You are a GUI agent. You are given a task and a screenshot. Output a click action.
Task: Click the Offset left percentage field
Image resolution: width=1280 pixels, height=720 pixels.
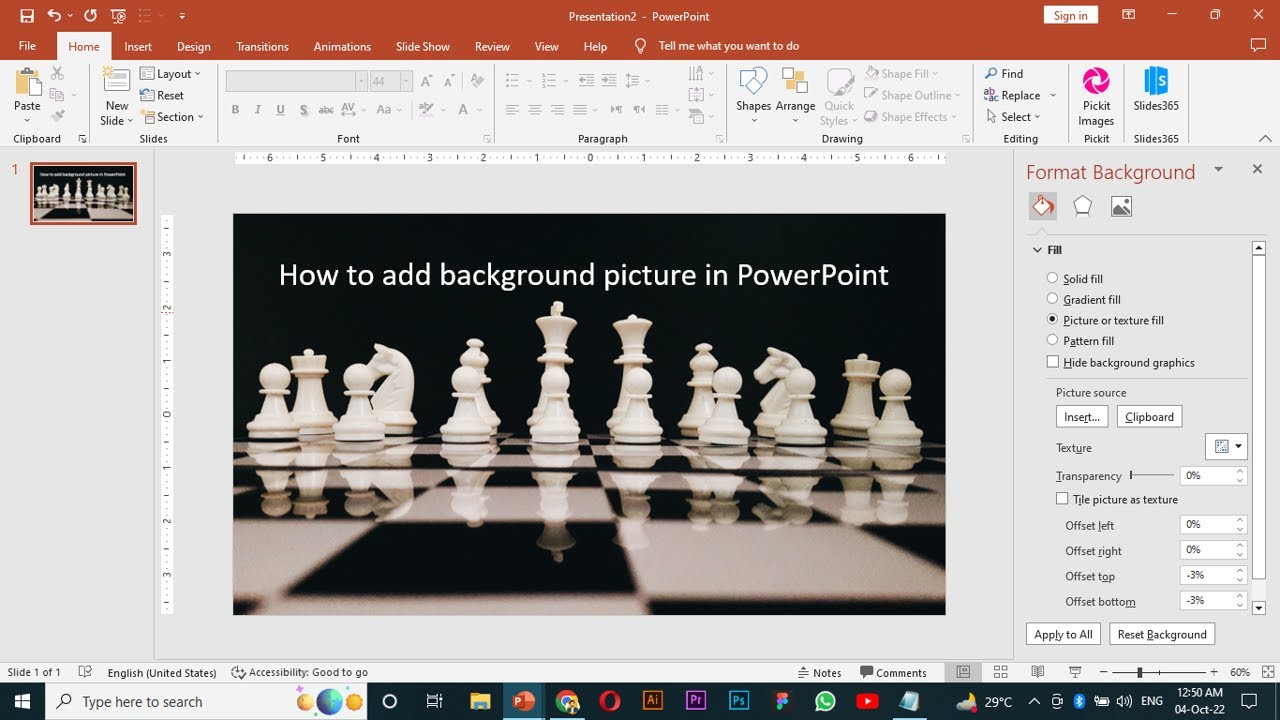(x=1206, y=524)
